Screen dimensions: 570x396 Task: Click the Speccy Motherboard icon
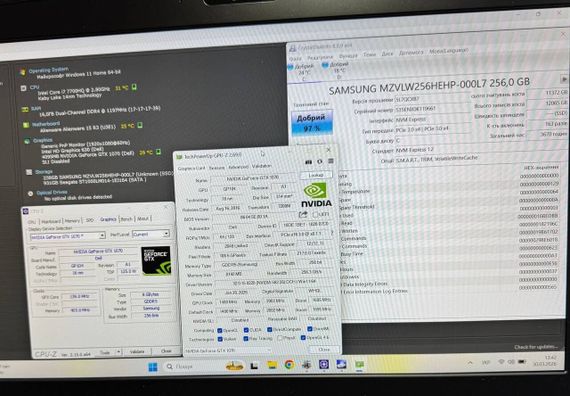26,125
